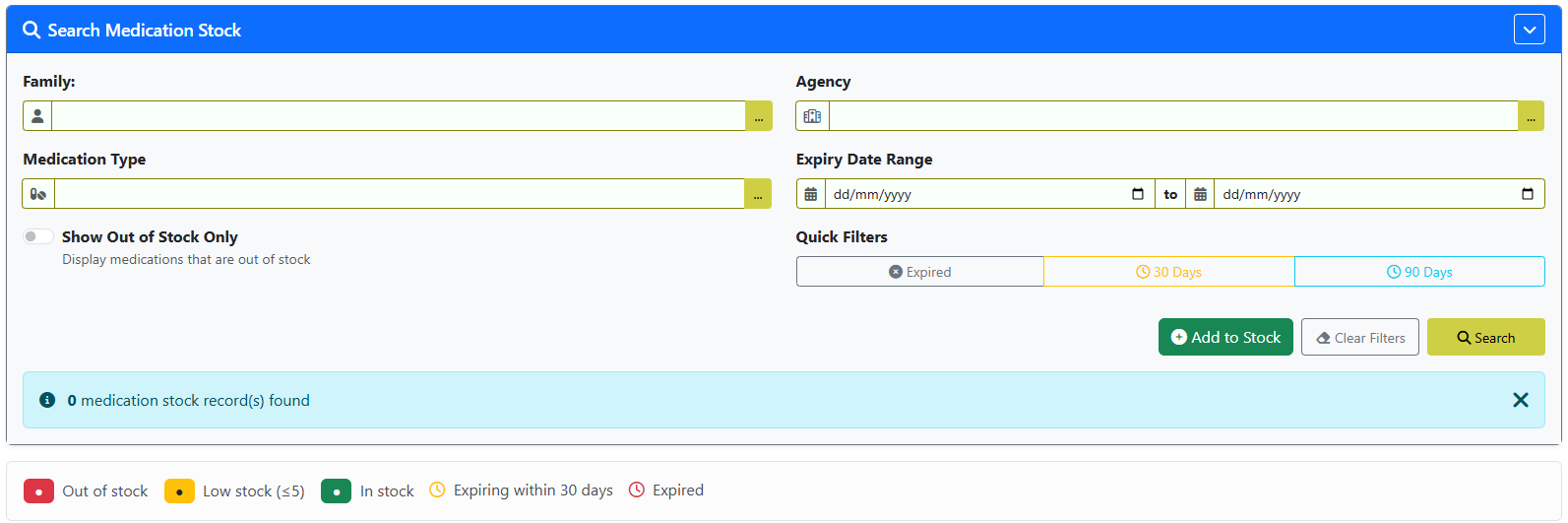1568x523 pixels.
Task: Click the calendar icon before start date
Action: pos(811,194)
